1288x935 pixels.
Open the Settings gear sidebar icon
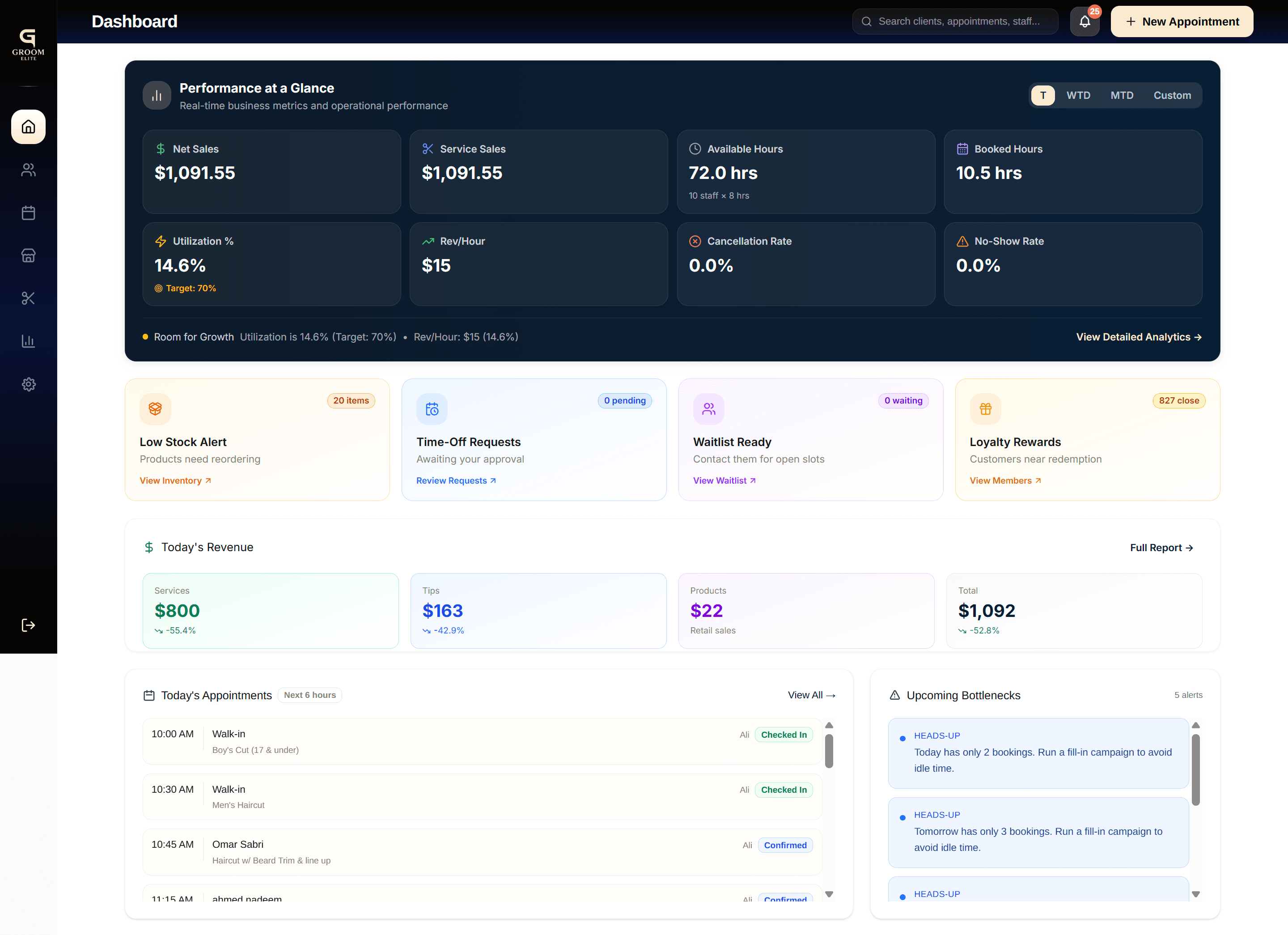point(28,385)
